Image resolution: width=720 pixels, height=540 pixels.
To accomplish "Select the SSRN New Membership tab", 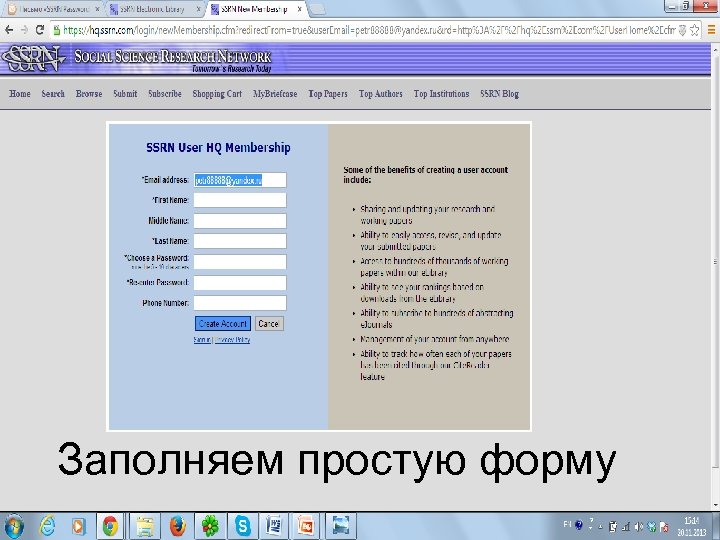I will pos(253,9).
